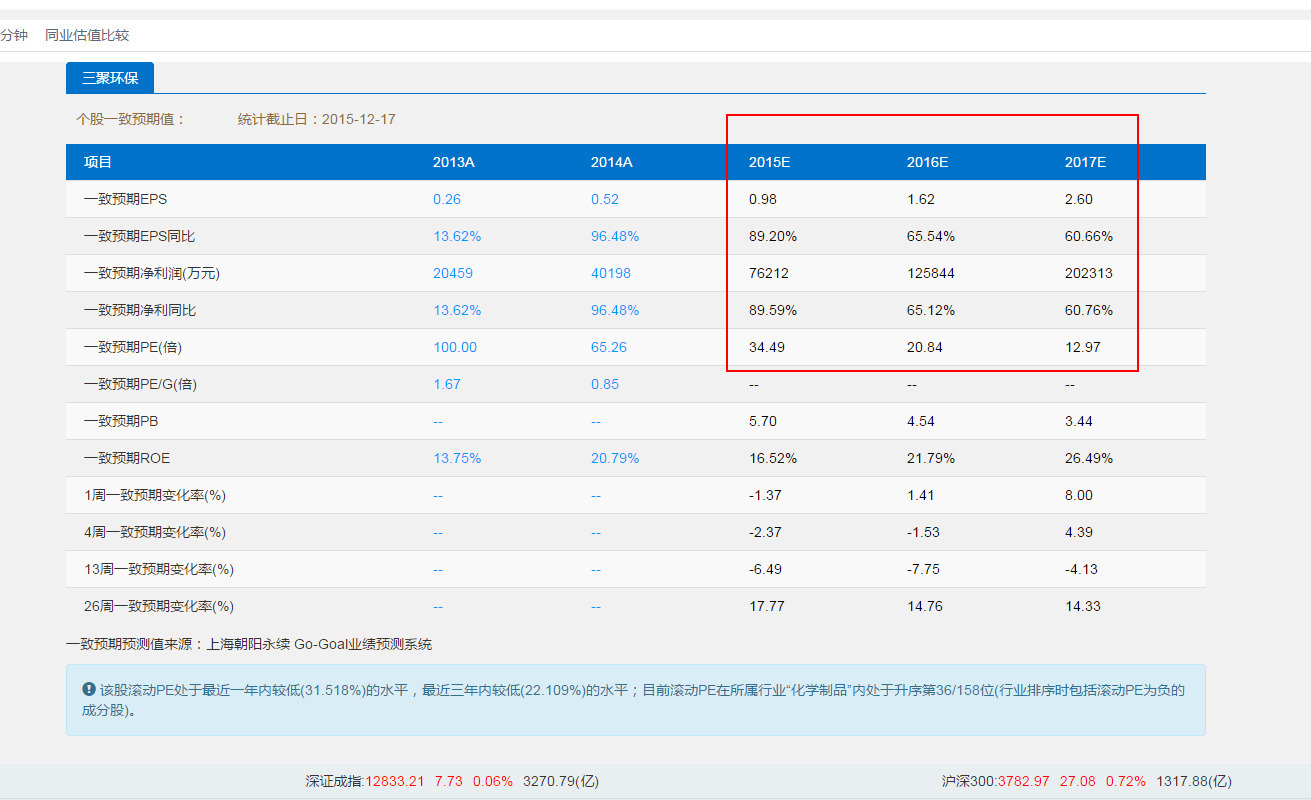Select the 三聚环保 tab
The height and width of the screenshot is (800, 1311).
coord(110,78)
